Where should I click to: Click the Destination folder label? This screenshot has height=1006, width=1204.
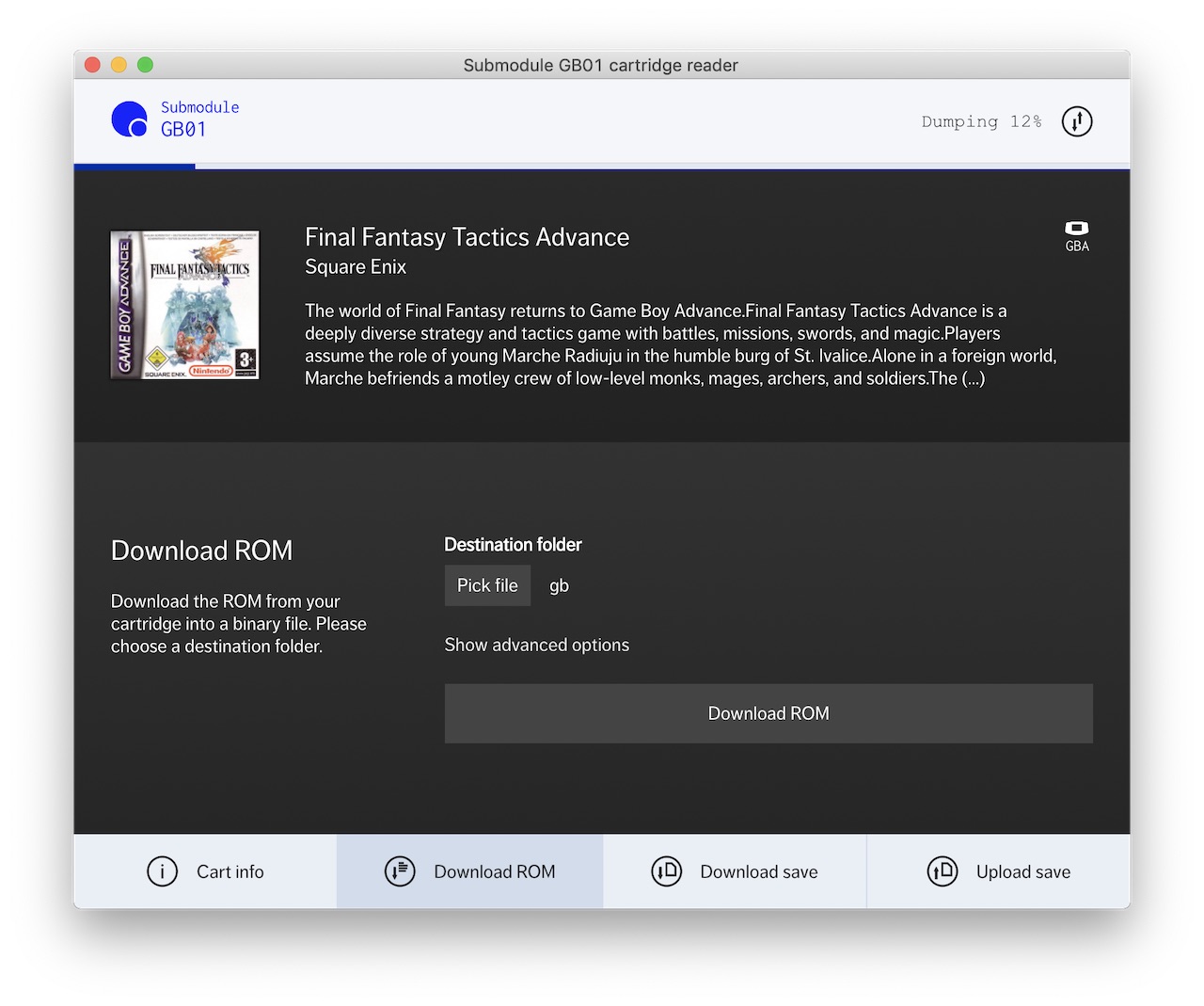point(513,545)
